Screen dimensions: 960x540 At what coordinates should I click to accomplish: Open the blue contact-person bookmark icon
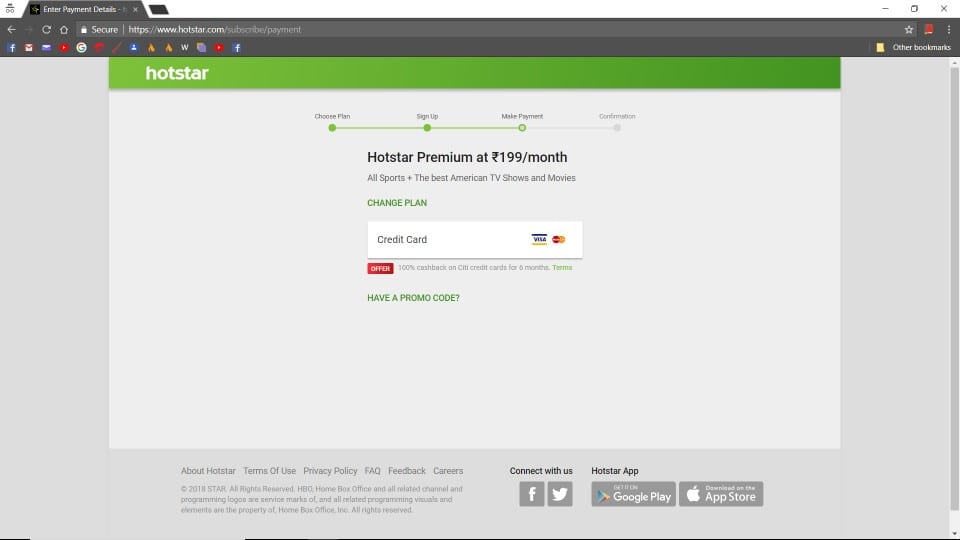(133, 47)
